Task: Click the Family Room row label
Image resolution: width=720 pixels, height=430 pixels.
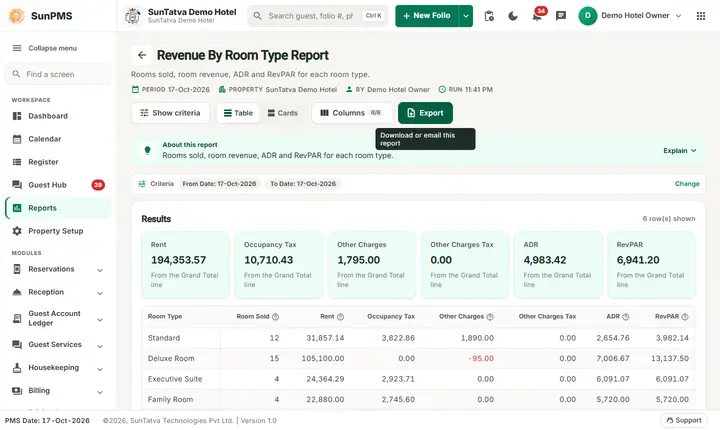Action: (x=170, y=400)
